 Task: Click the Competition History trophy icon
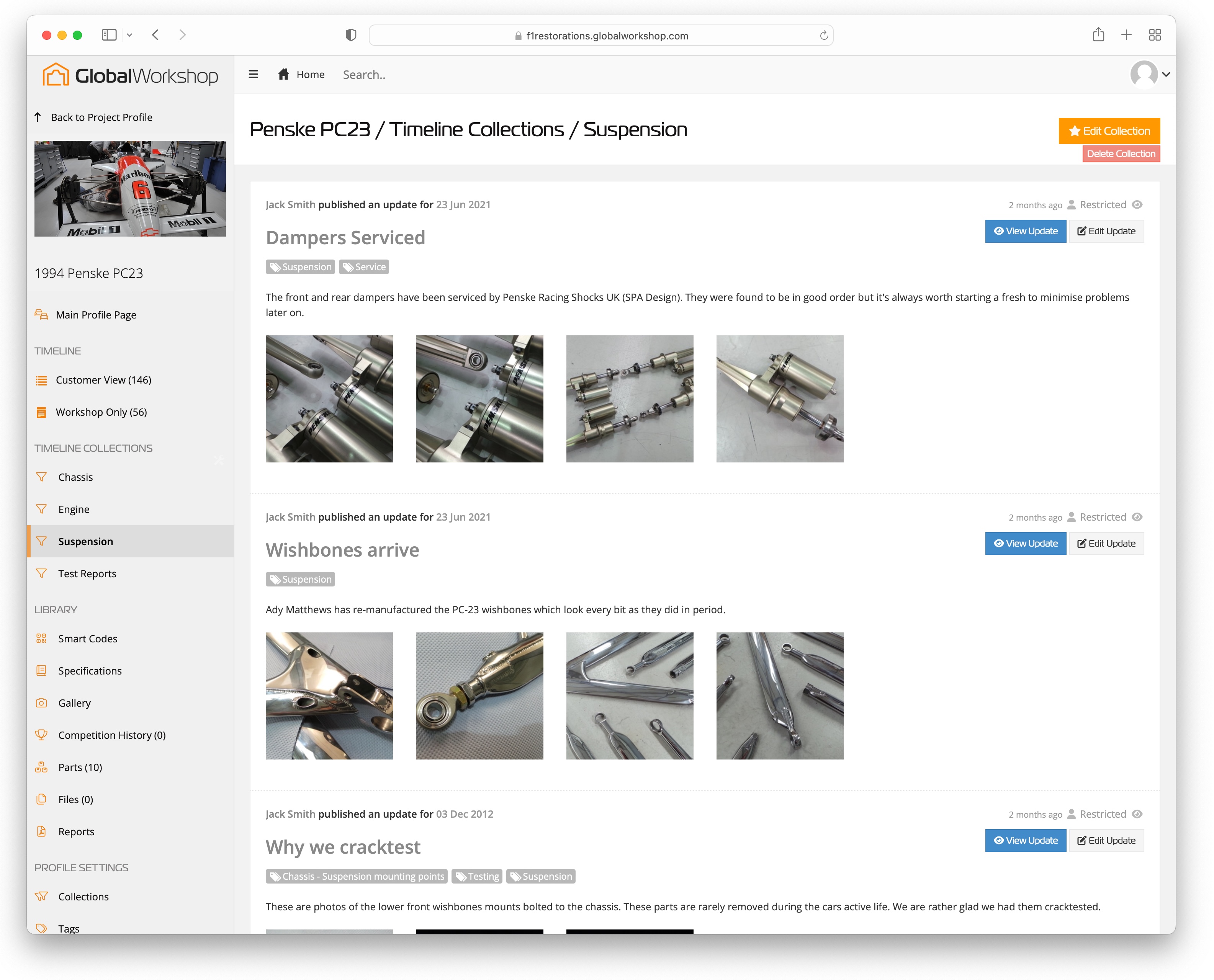(x=41, y=735)
